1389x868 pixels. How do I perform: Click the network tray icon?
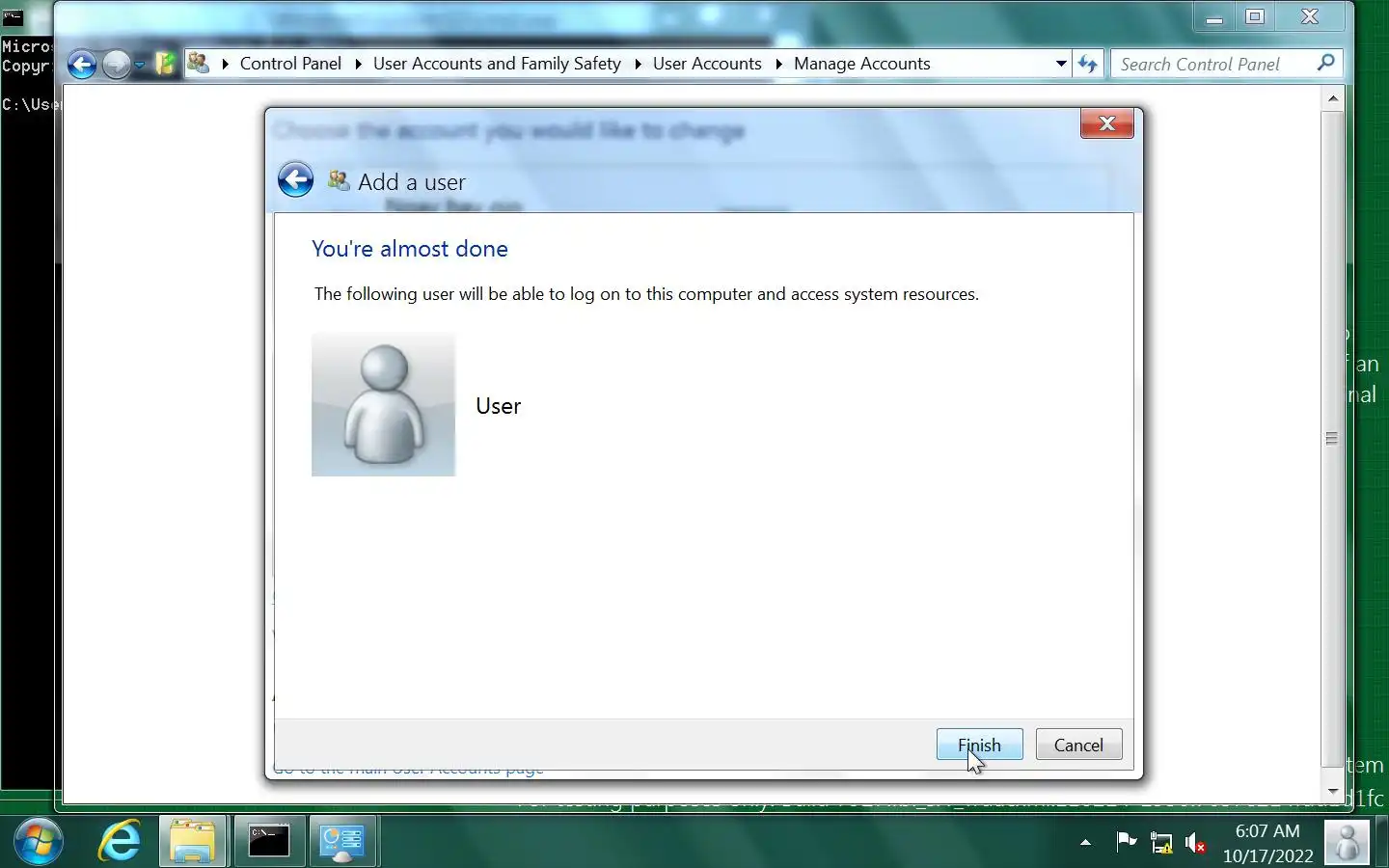click(x=1161, y=843)
